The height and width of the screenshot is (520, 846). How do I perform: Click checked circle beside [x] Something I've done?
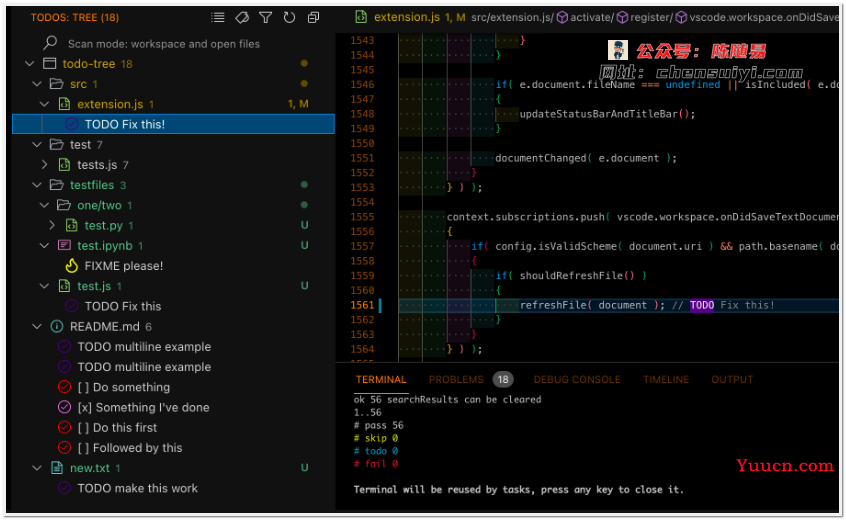pyautogui.click(x=64, y=407)
